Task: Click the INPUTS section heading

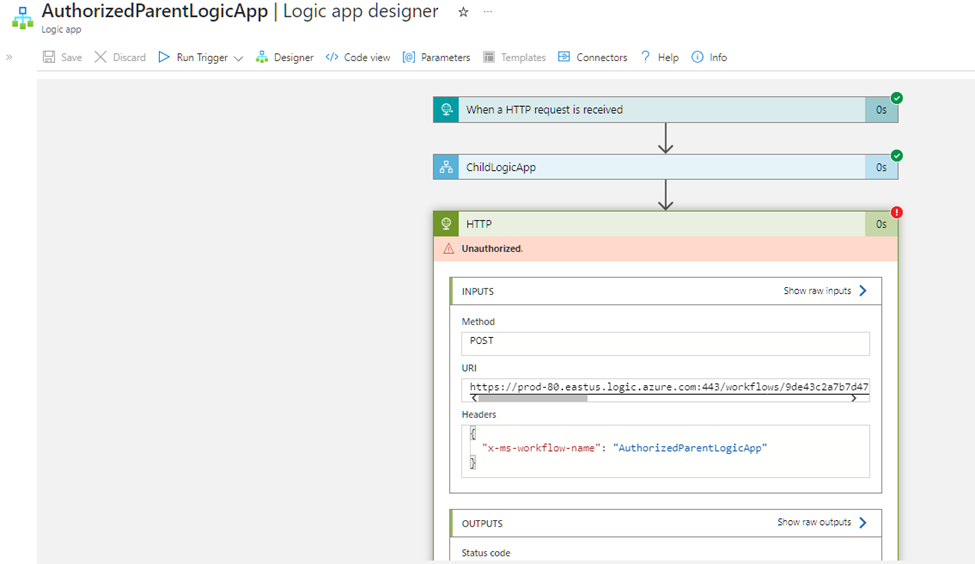Action: click(x=478, y=291)
